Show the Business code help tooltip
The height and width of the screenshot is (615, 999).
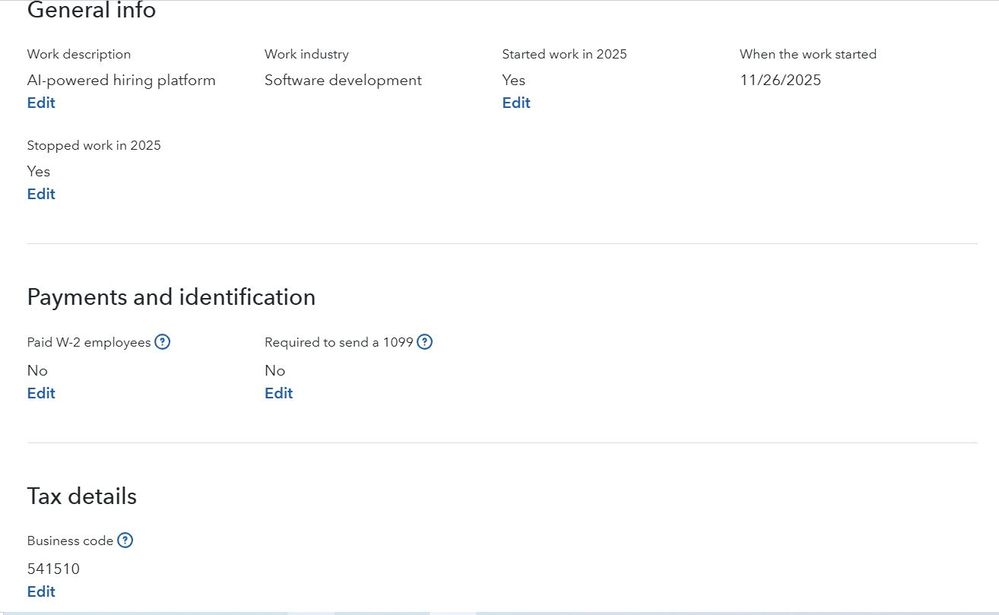coord(125,541)
